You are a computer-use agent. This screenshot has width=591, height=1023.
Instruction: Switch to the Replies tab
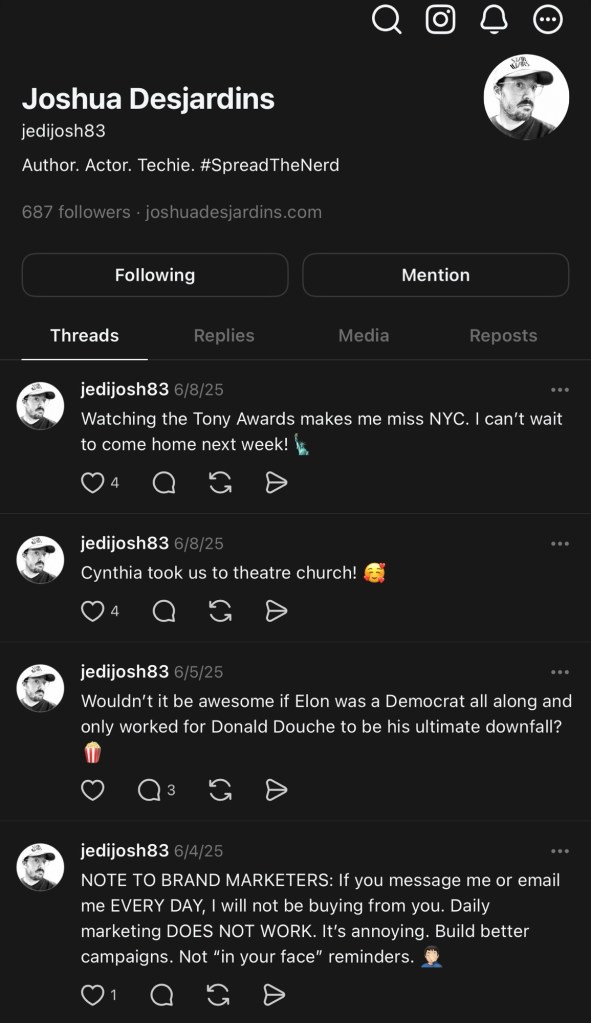point(223,335)
